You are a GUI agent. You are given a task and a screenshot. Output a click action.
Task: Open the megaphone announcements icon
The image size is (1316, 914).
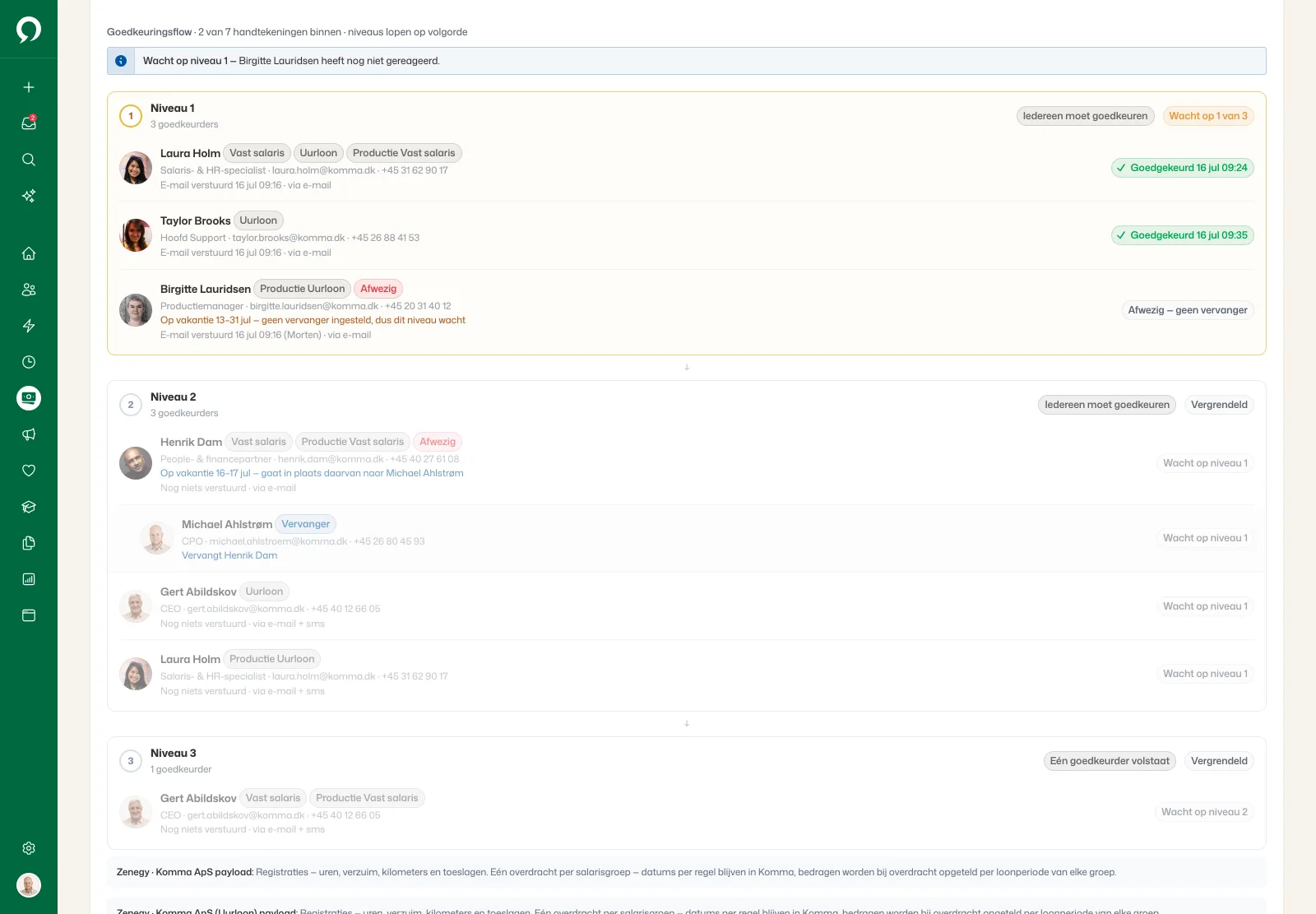[29, 434]
